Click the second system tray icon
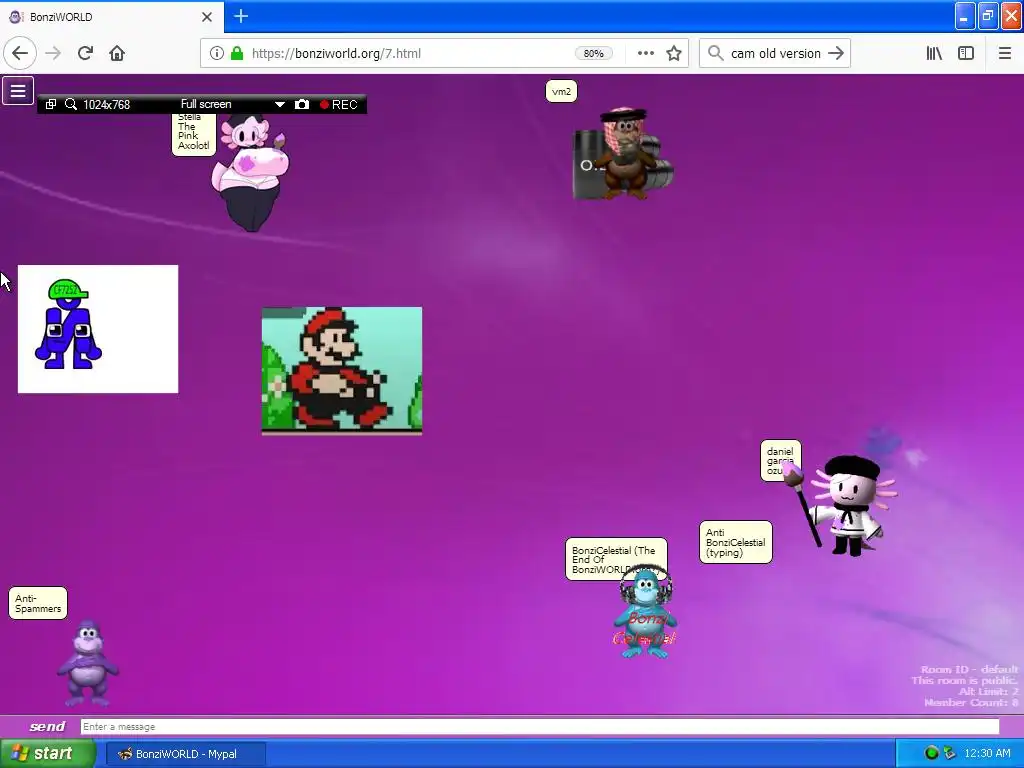 tap(950, 753)
